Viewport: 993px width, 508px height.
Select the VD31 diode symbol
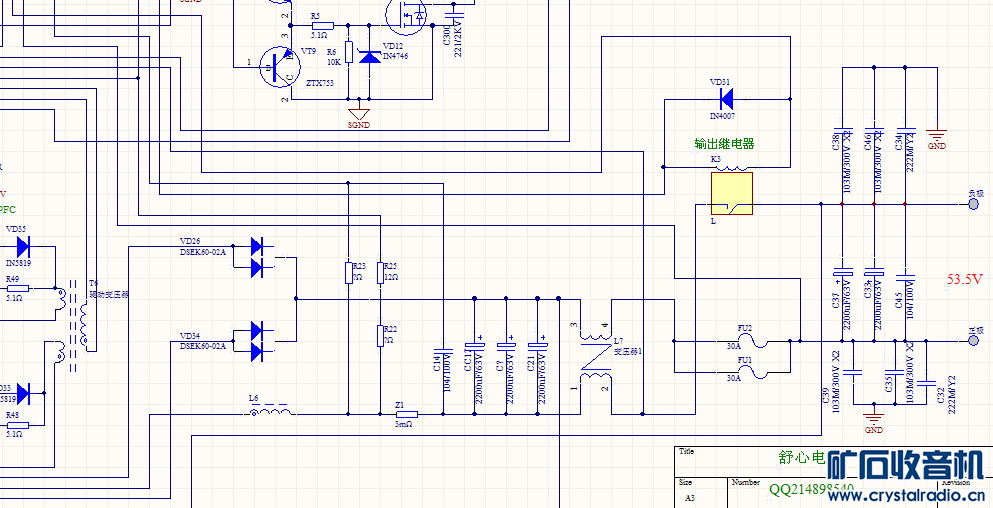click(726, 98)
